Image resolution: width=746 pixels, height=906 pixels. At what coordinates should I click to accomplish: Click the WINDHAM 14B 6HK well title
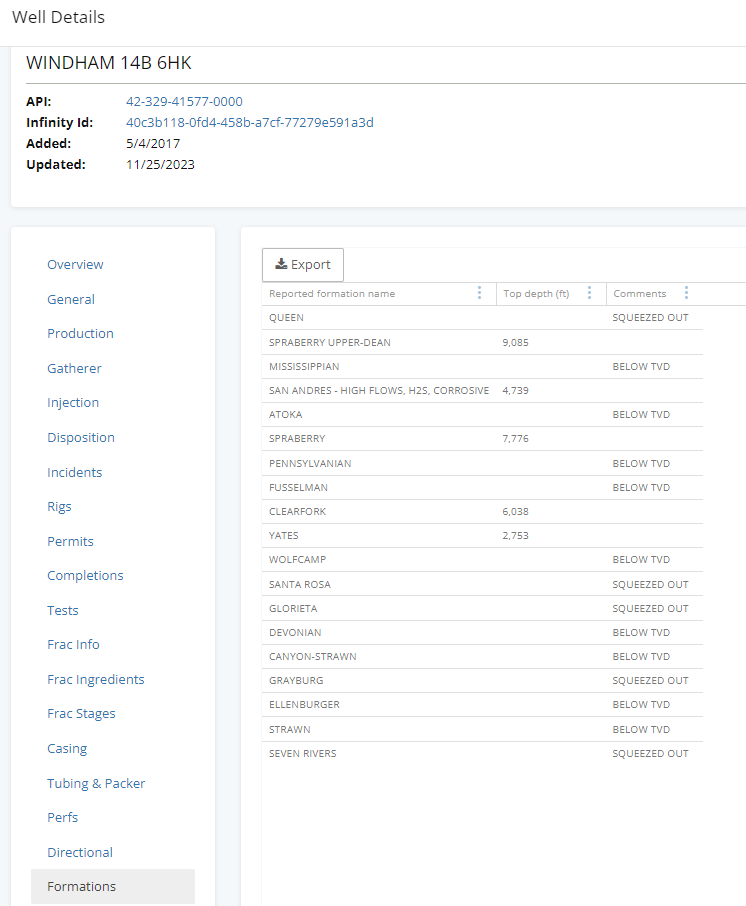point(109,62)
